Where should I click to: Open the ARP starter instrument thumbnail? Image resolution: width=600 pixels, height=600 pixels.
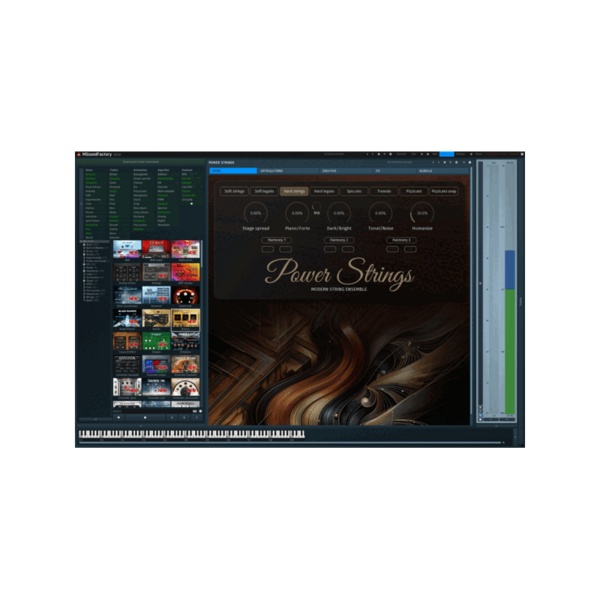(x=185, y=272)
